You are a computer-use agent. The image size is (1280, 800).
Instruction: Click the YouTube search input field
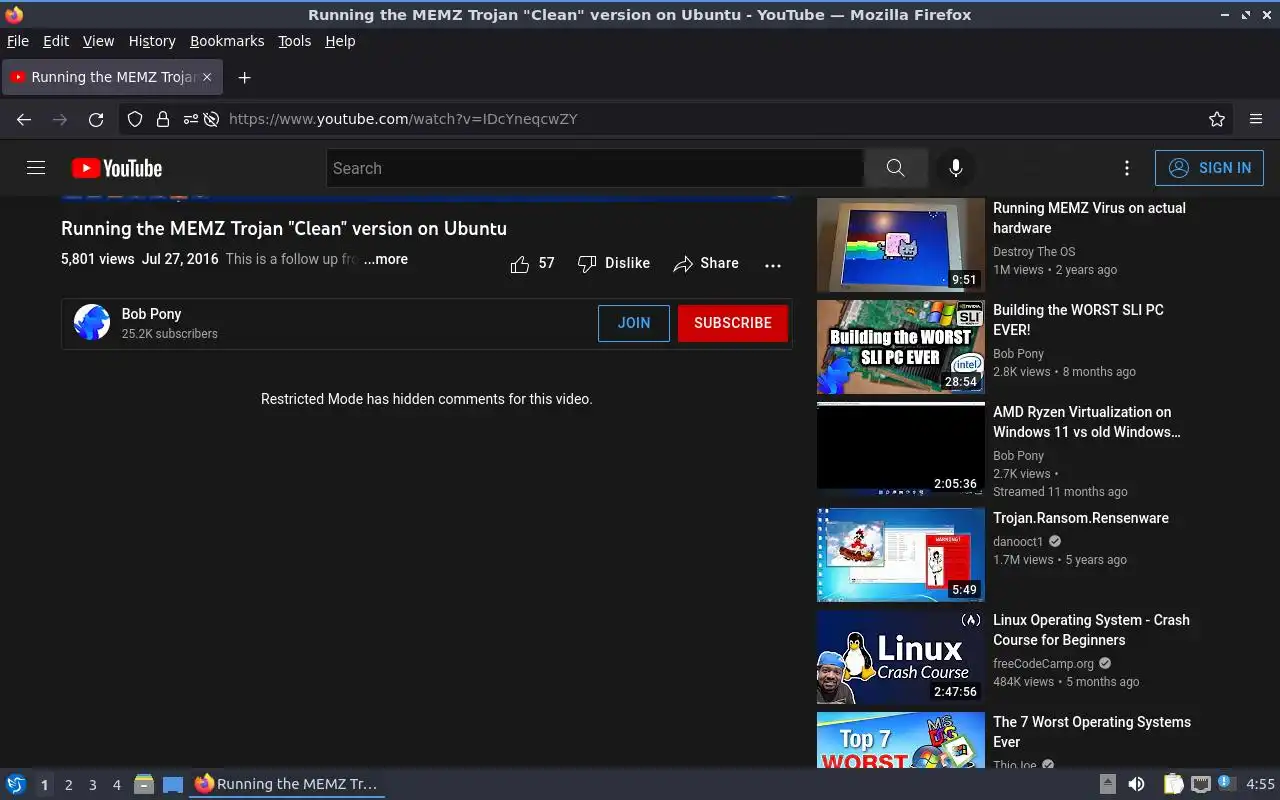click(595, 168)
